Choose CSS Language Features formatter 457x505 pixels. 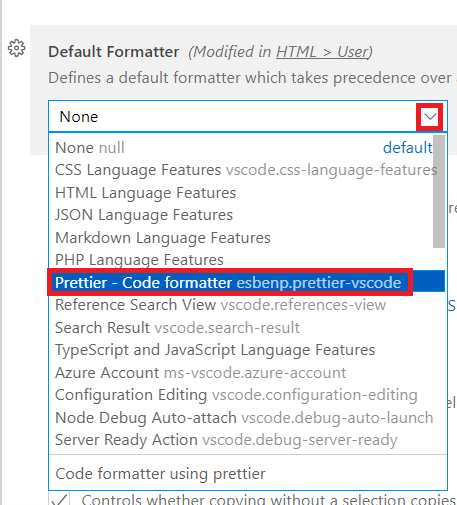(244, 170)
